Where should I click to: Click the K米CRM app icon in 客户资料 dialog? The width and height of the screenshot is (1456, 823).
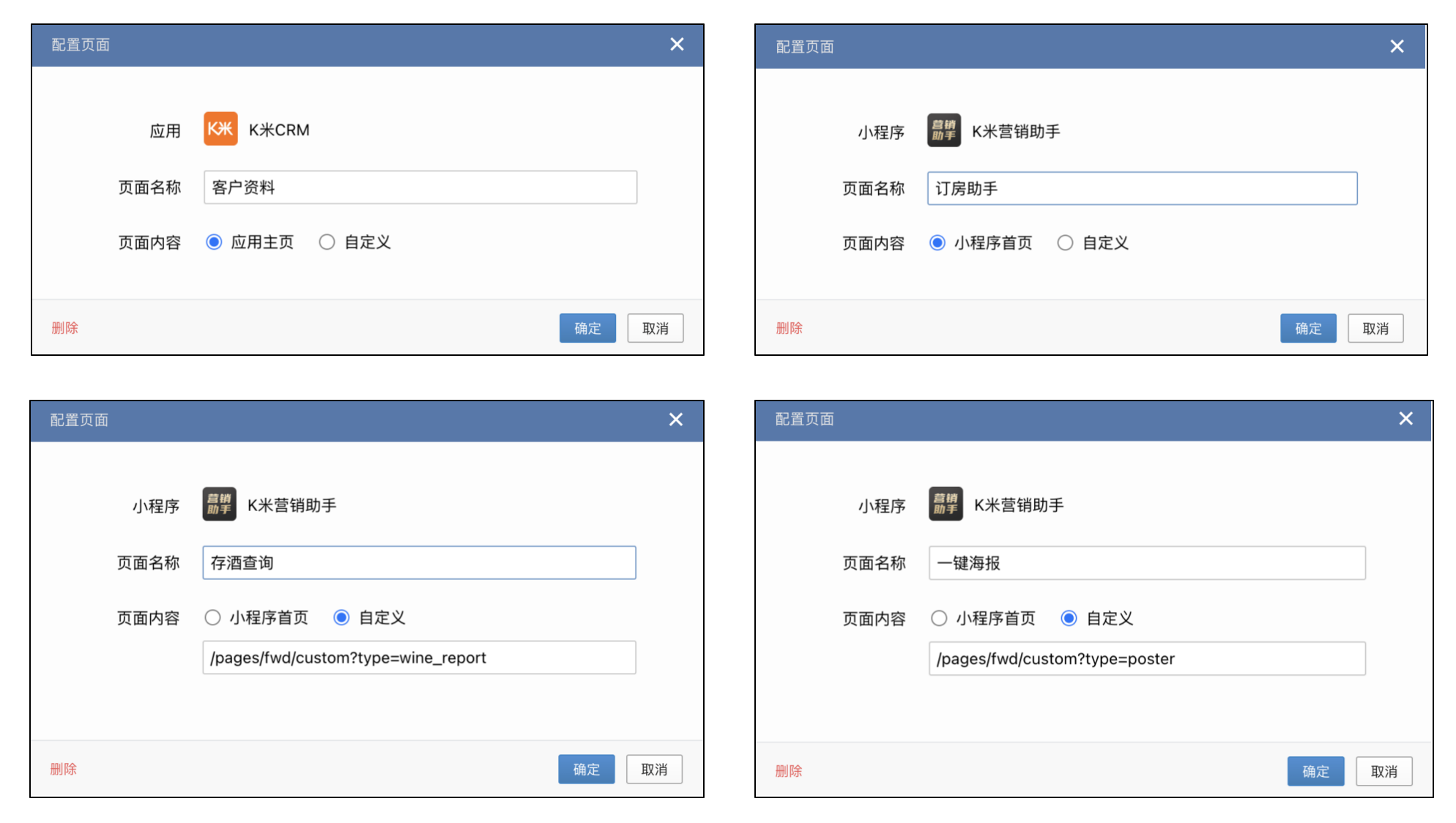pyautogui.click(x=220, y=129)
